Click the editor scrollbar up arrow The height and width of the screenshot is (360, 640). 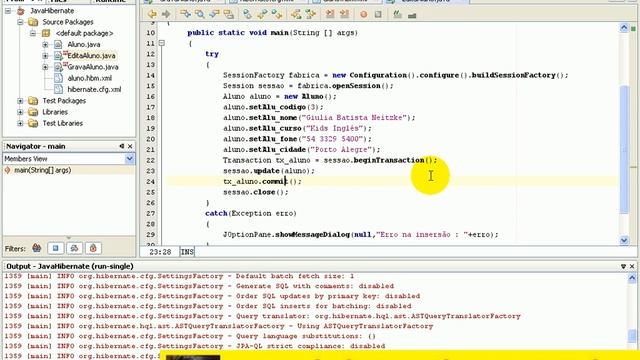624,27
